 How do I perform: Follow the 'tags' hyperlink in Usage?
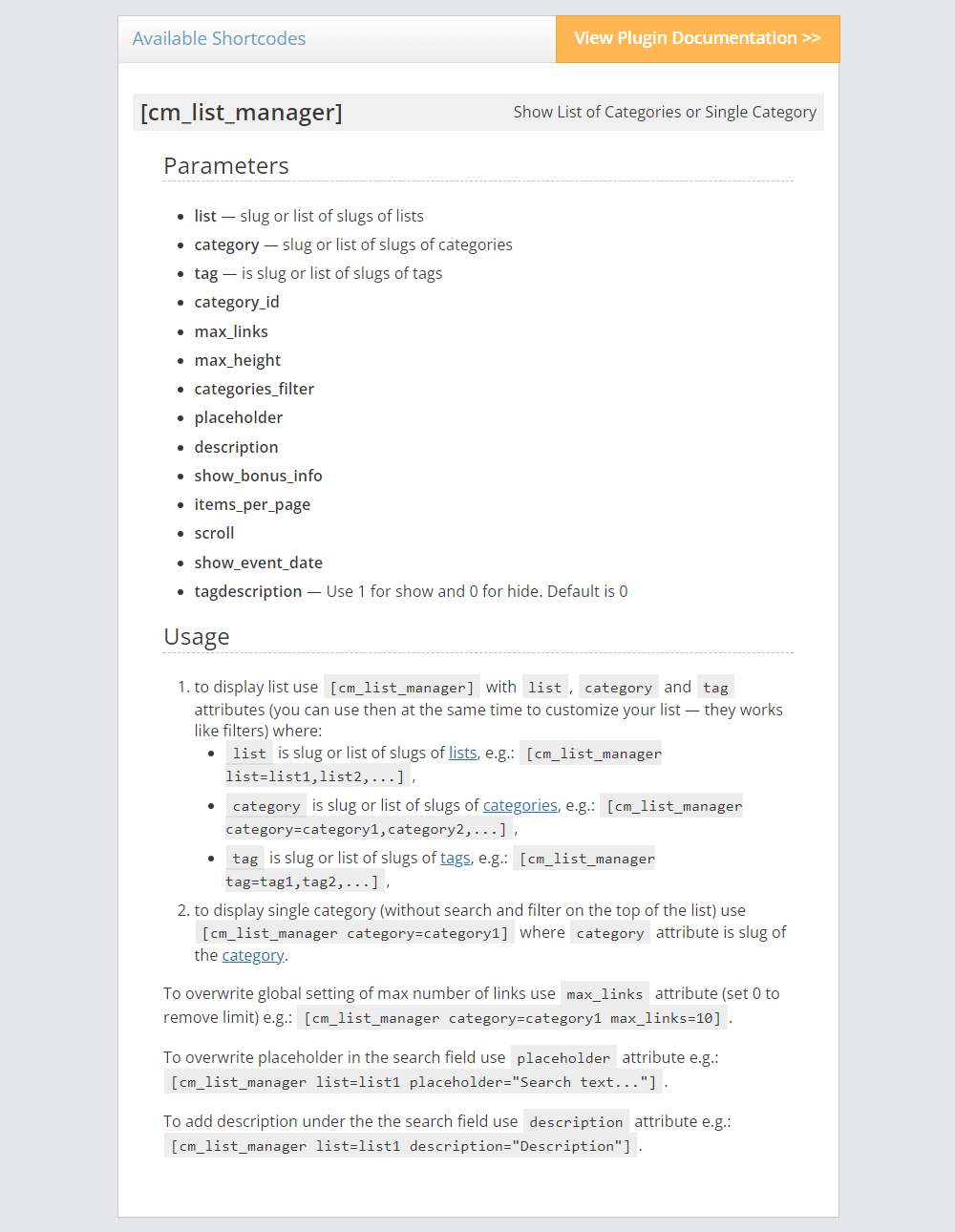[455, 858]
